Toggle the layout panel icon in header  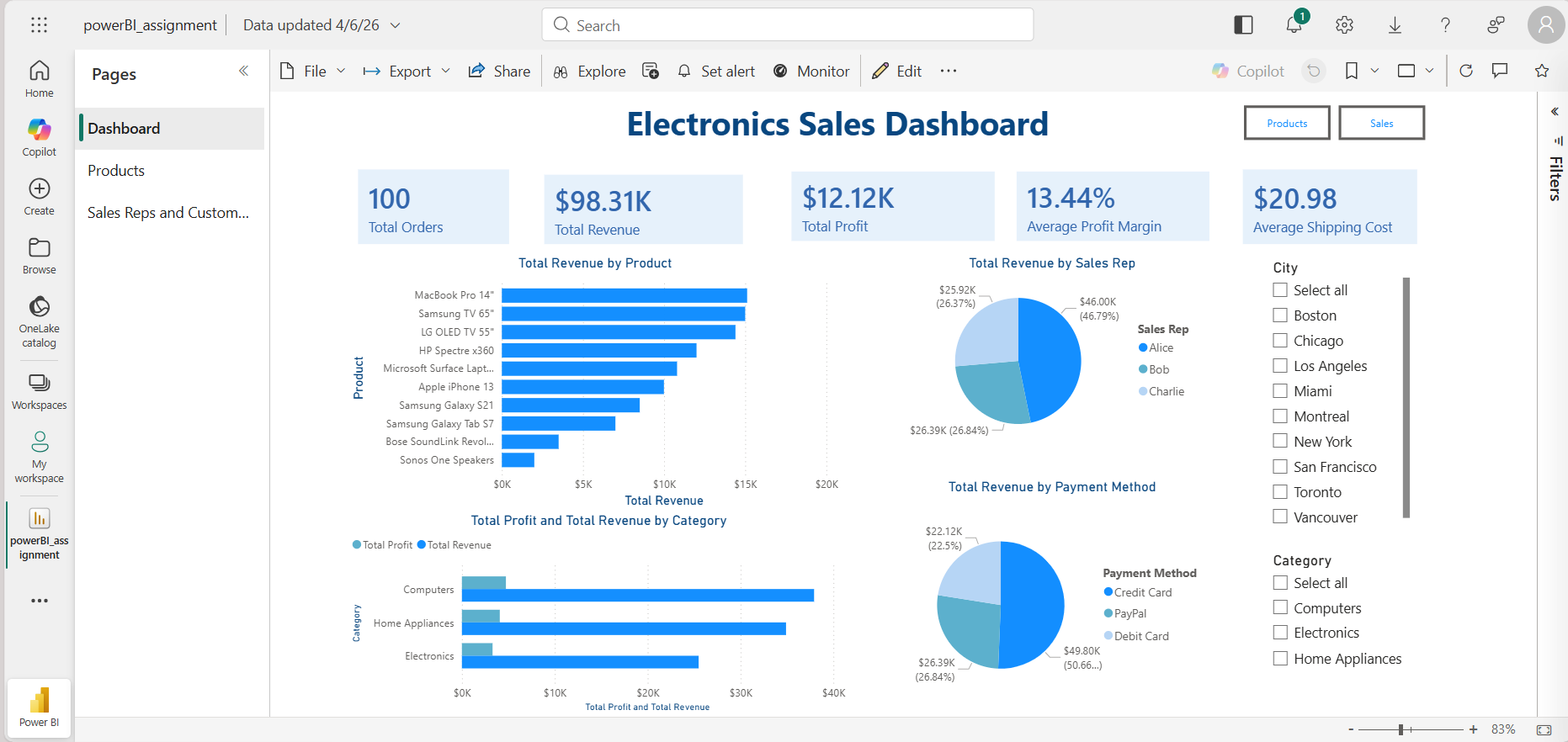click(x=1243, y=25)
